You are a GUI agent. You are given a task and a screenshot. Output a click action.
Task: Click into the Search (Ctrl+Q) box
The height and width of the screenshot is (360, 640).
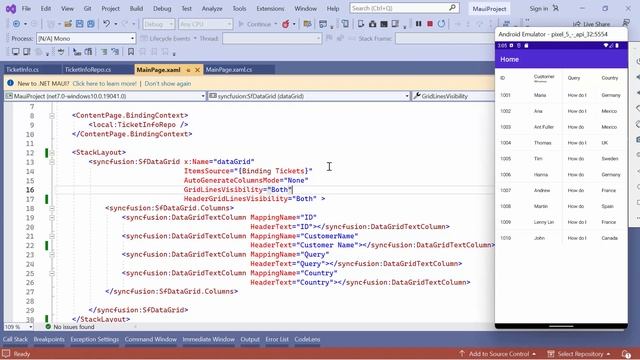coord(404,8)
